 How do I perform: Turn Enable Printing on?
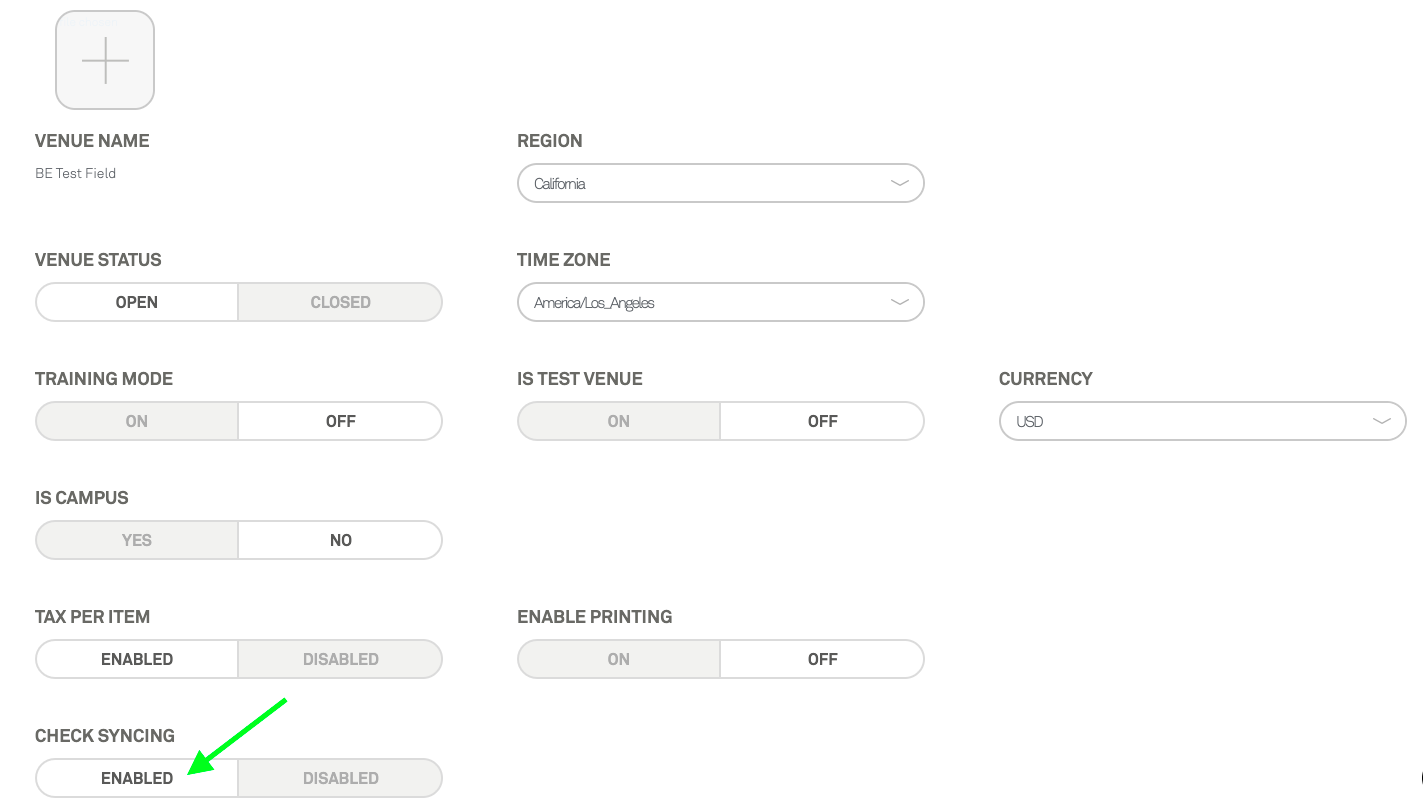tap(619, 659)
